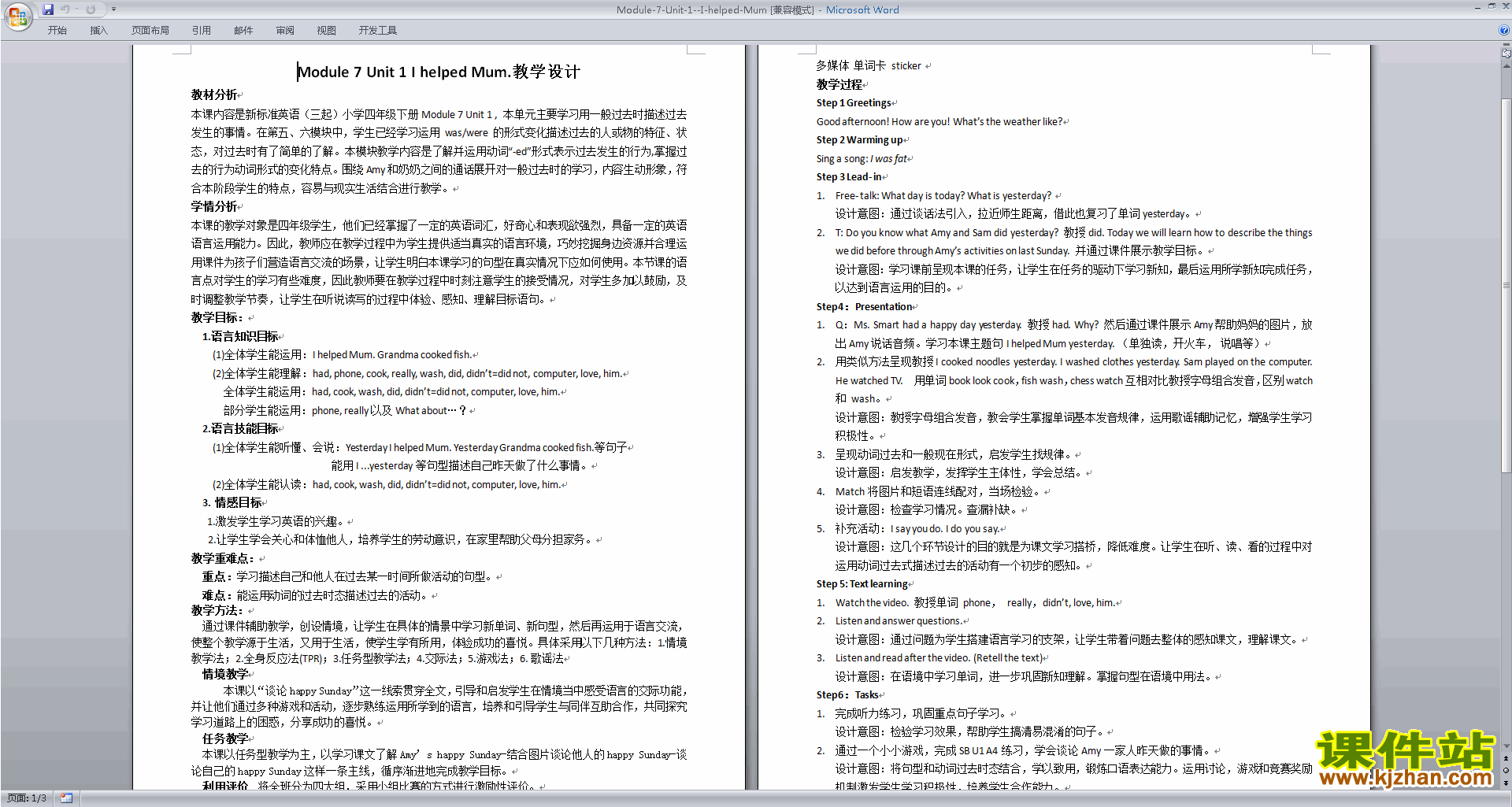This screenshot has height=807, width=1512.
Task: Click the 'Step4: Presentation' heading
Action: tap(864, 307)
